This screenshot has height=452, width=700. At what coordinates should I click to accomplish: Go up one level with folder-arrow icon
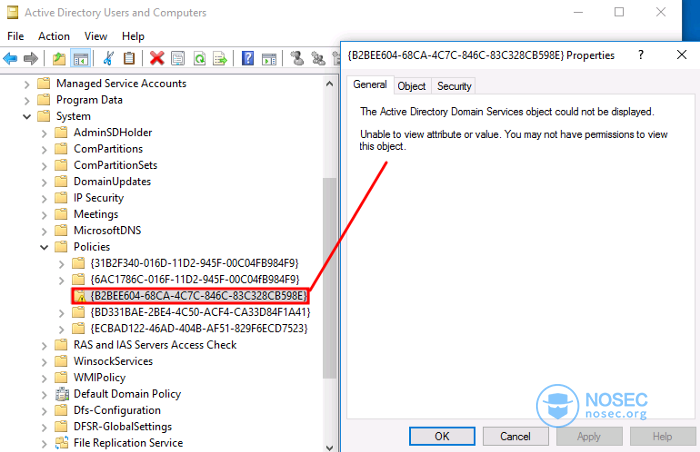pyautogui.click(x=59, y=59)
